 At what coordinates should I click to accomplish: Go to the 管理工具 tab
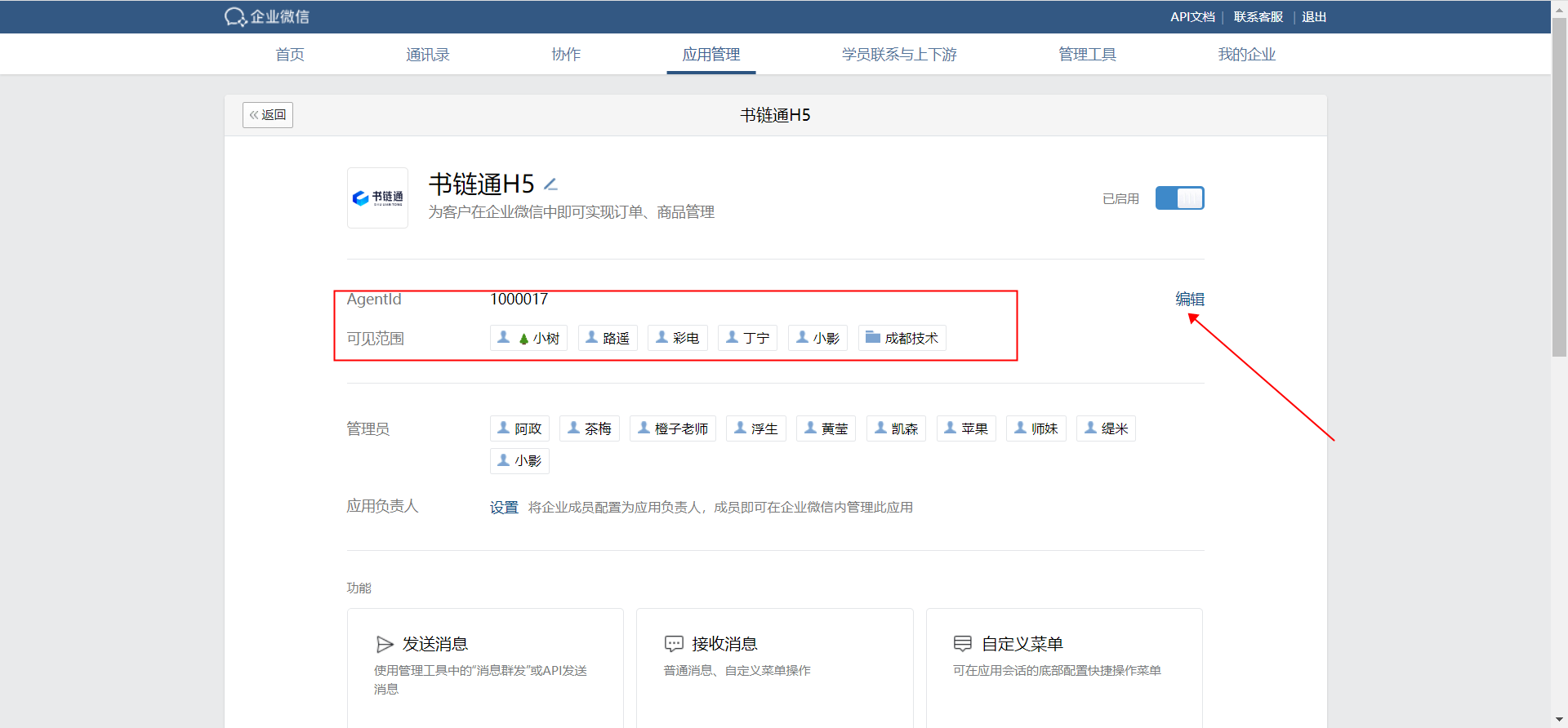click(1087, 55)
